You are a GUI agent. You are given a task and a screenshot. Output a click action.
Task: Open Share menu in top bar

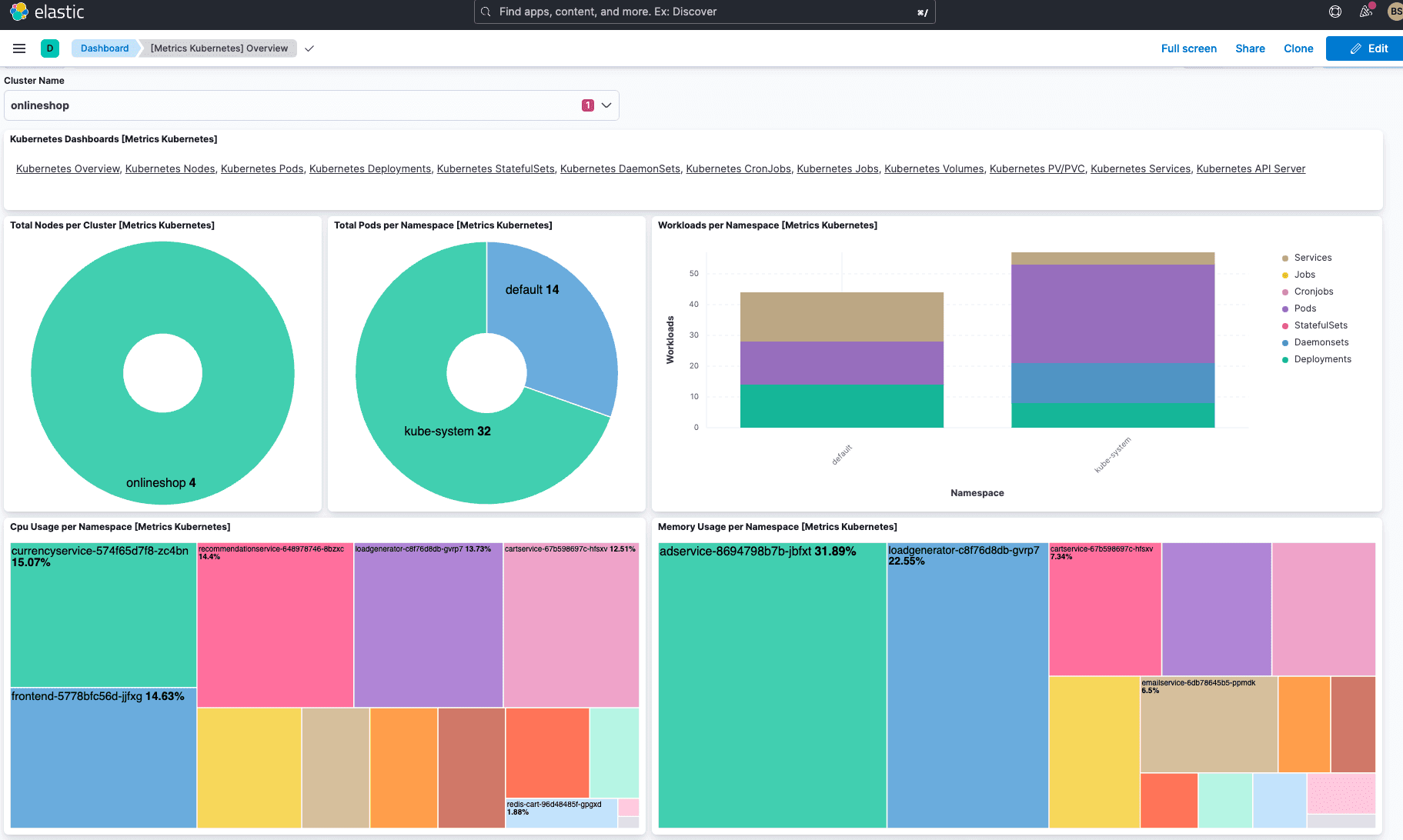point(1250,48)
